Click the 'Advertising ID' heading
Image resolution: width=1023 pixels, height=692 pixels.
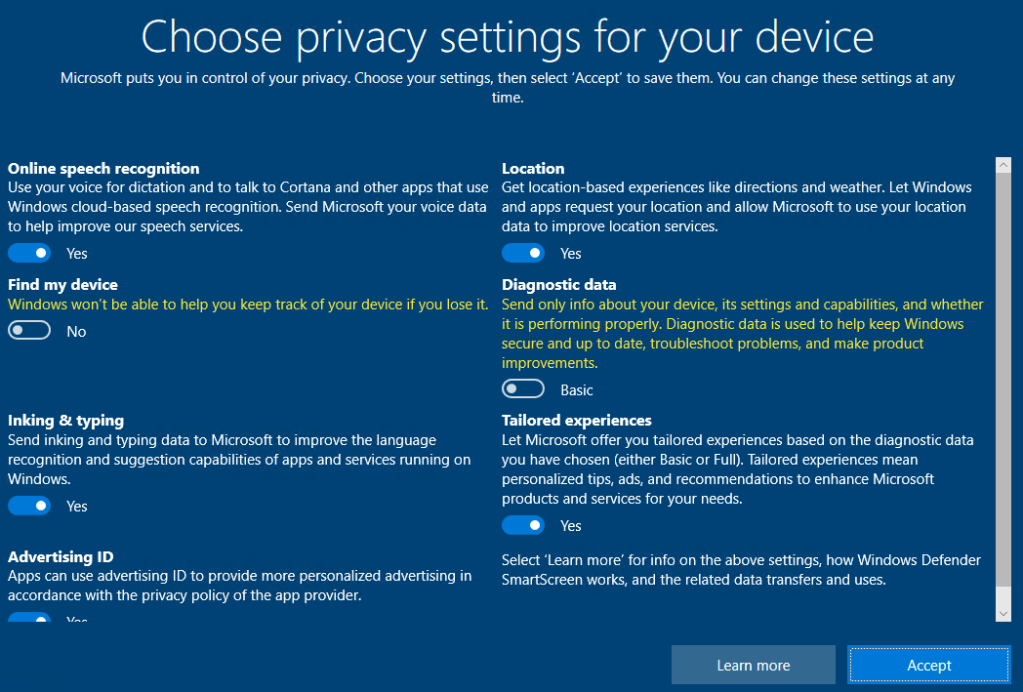[60, 557]
